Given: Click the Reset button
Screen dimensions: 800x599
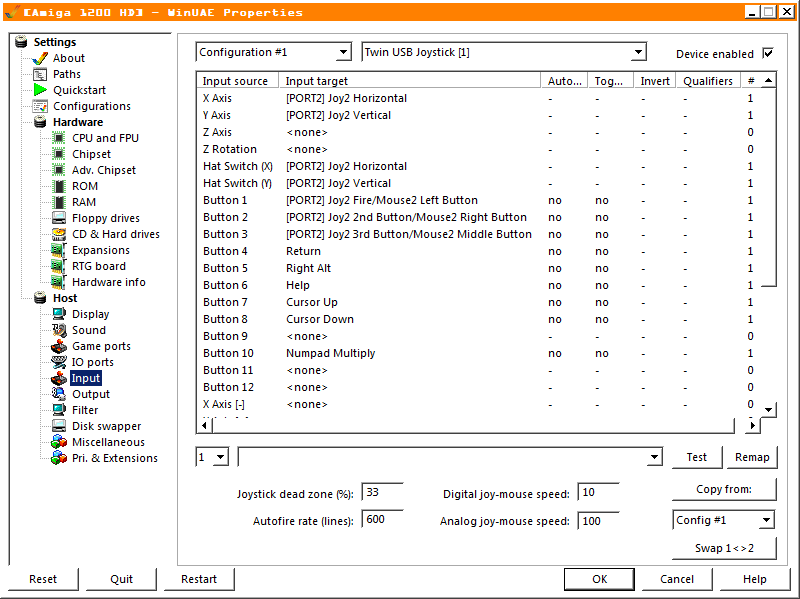Looking at the screenshot, I should [43, 579].
